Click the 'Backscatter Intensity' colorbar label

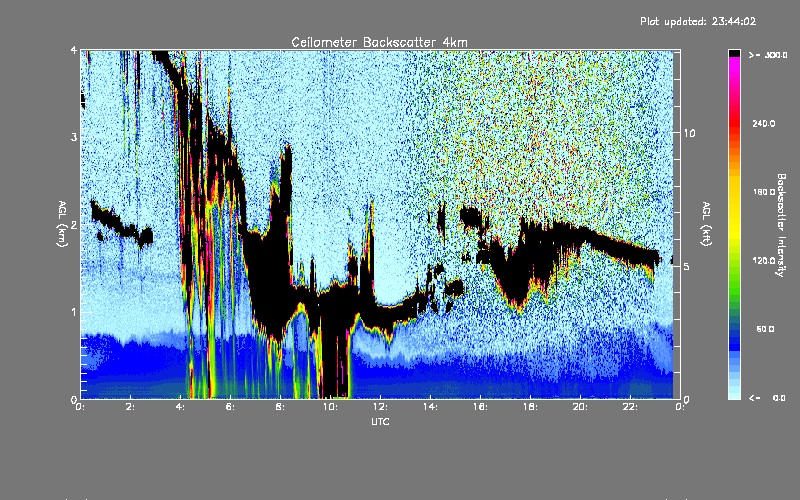coord(781,225)
